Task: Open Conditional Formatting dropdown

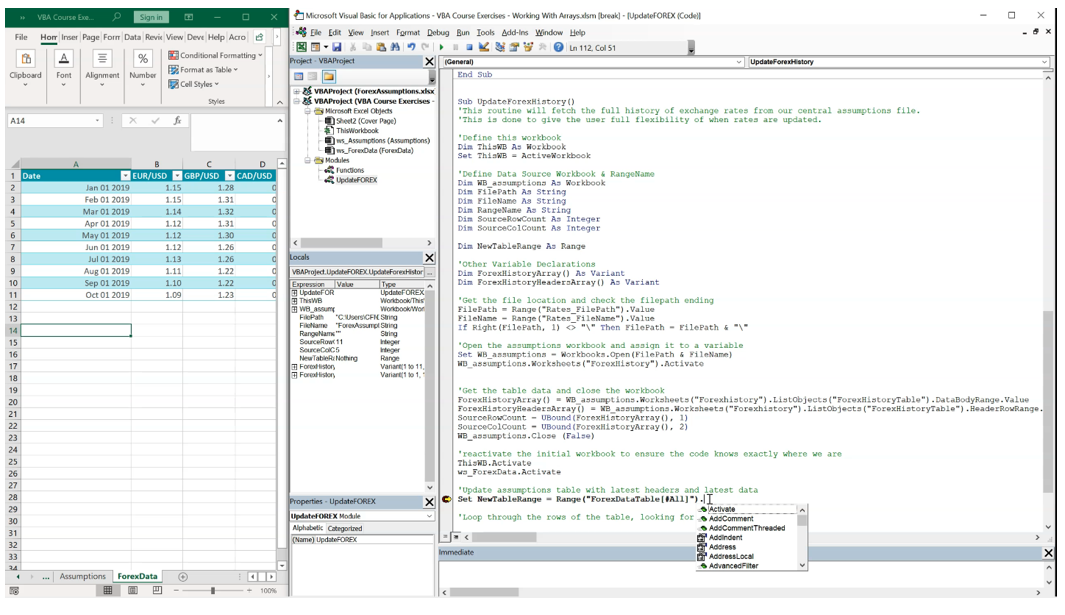Action: click(215, 55)
